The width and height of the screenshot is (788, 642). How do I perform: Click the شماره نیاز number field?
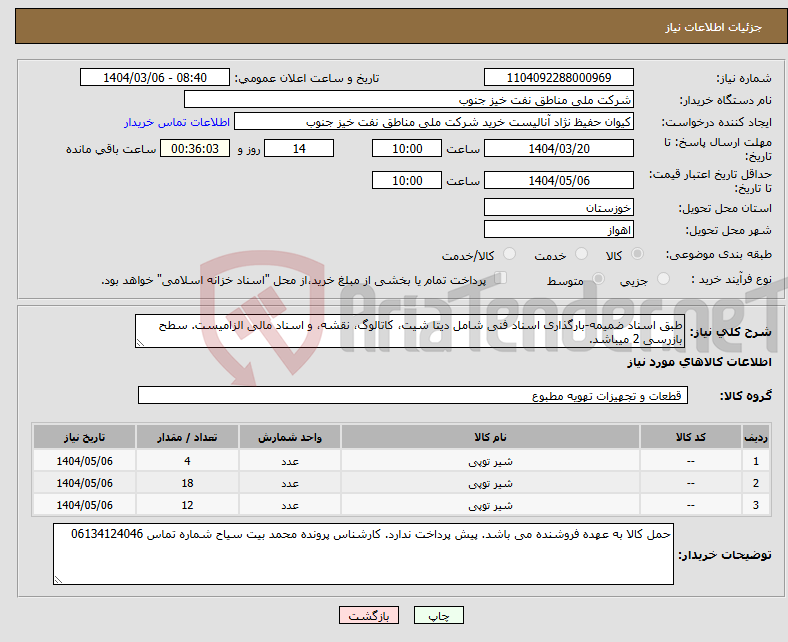tap(559, 78)
